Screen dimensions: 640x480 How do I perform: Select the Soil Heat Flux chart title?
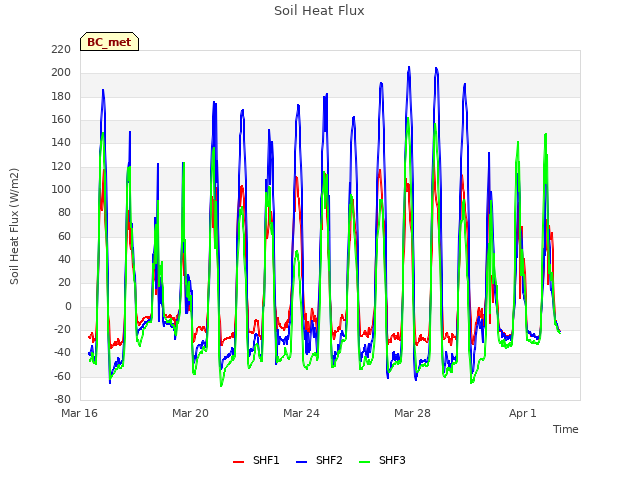pyautogui.click(x=319, y=11)
